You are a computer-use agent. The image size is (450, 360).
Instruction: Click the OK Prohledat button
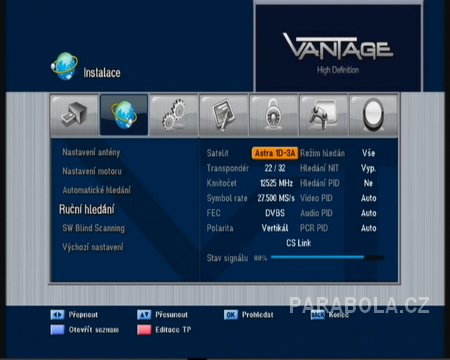click(x=249, y=315)
